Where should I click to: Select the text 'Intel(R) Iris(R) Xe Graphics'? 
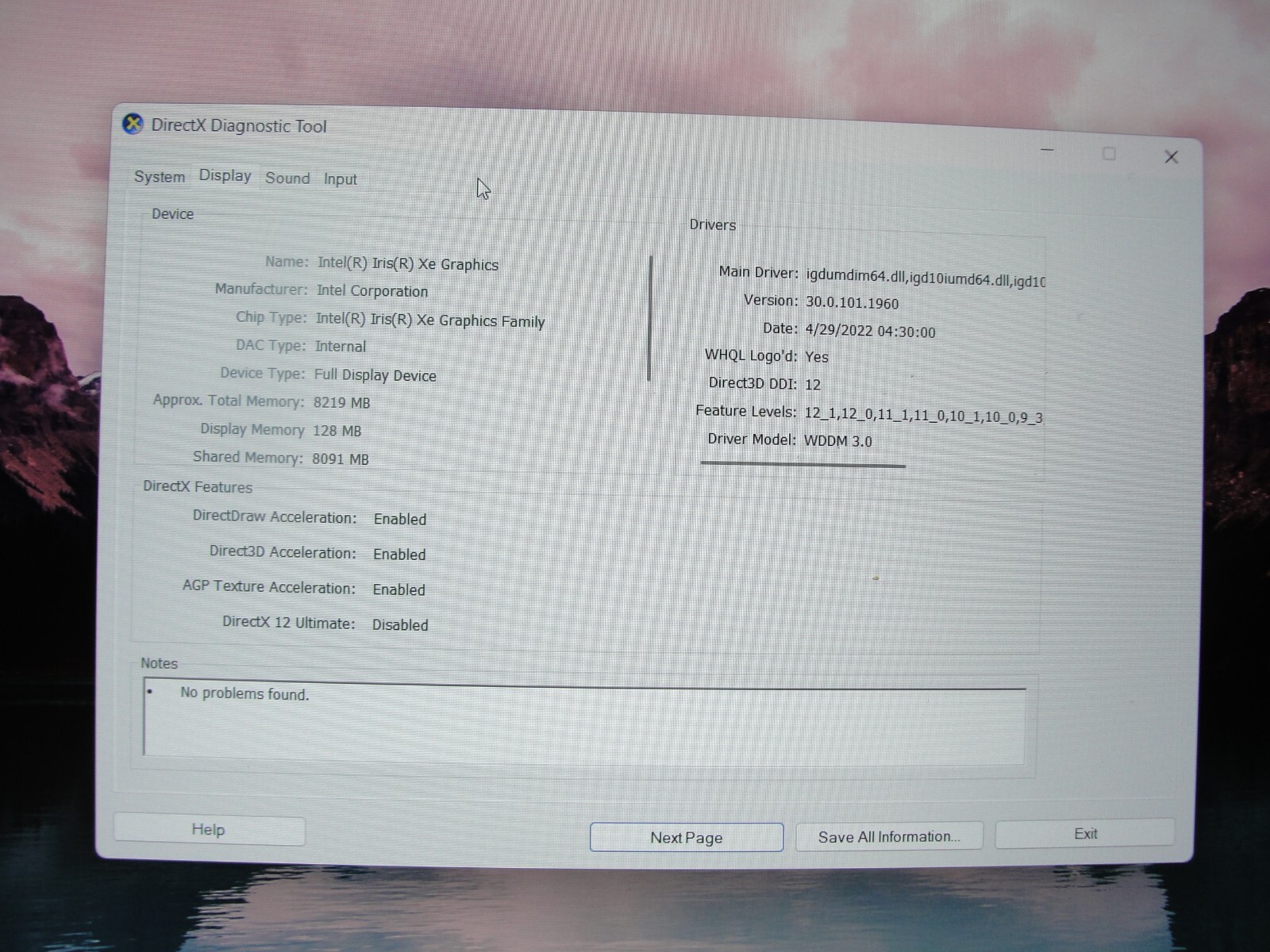click(x=408, y=264)
